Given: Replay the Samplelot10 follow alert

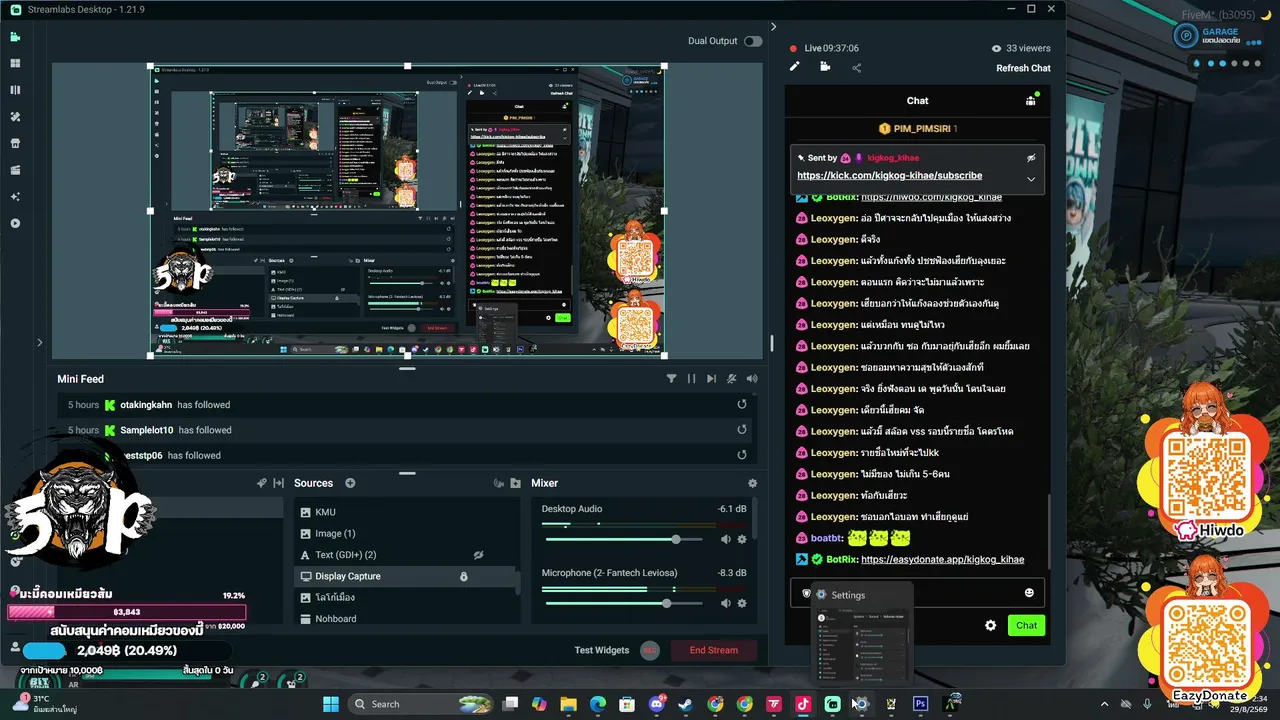Looking at the screenshot, I should (x=742, y=429).
